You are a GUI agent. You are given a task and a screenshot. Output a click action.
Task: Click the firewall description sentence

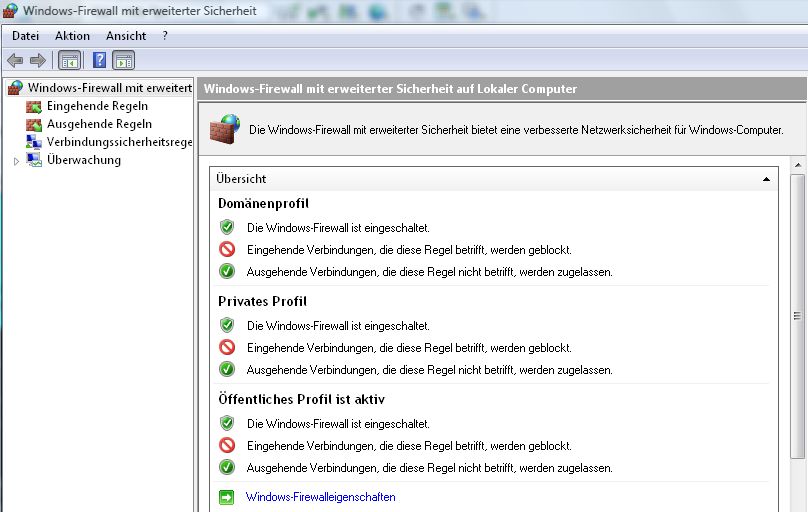516,130
